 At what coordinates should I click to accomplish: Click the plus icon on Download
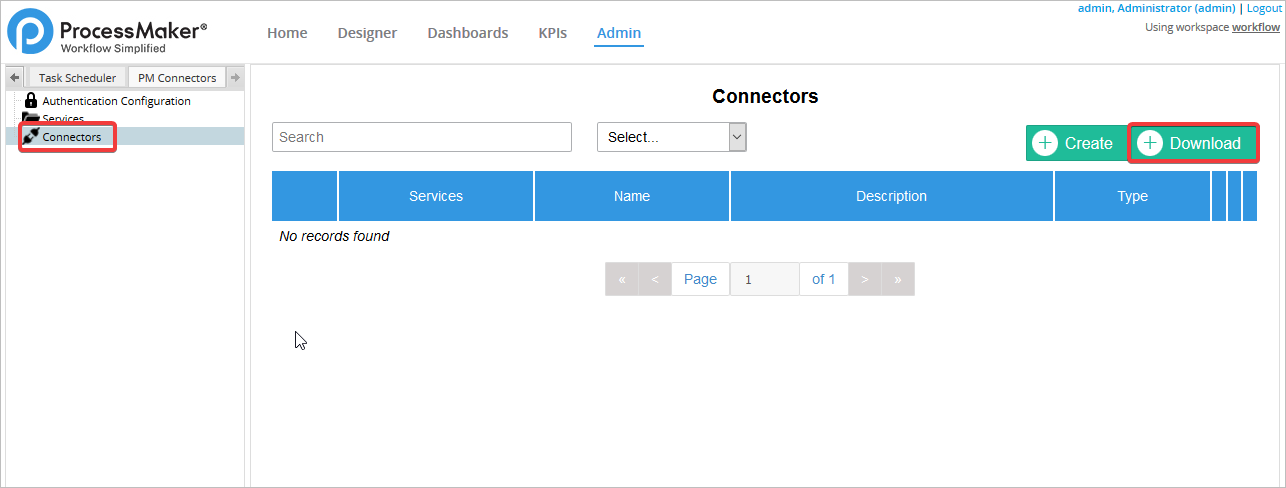pyautogui.click(x=1150, y=143)
